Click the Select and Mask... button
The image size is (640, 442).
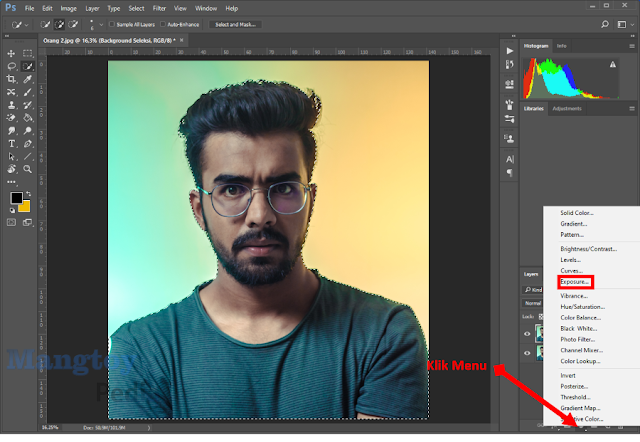click(235, 24)
